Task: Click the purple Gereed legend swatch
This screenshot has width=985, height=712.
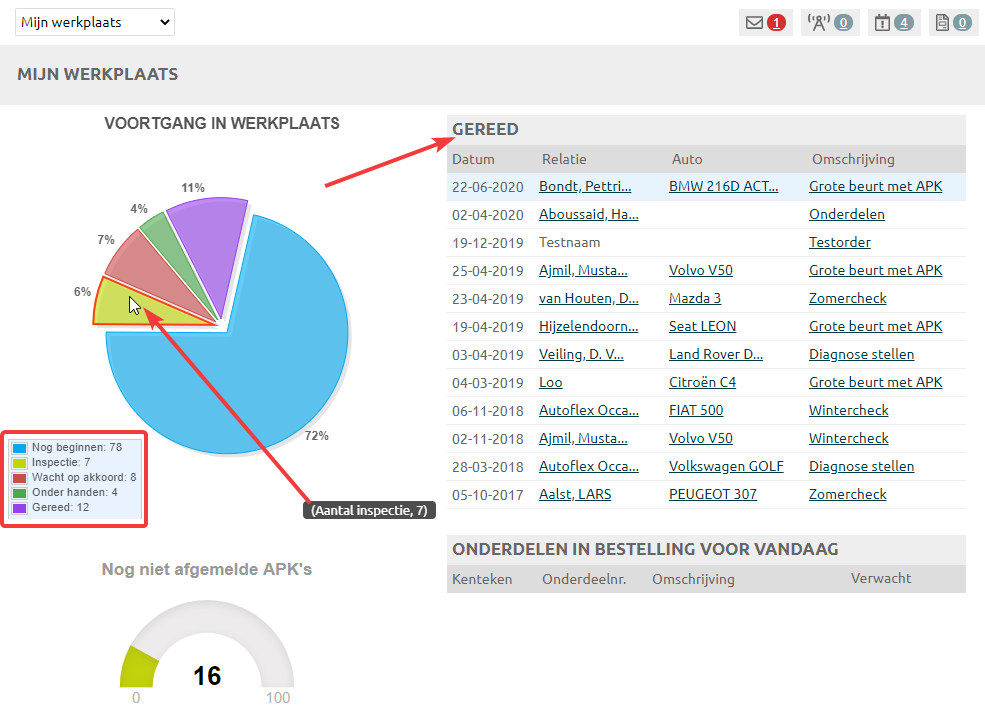Action: (x=19, y=508)
